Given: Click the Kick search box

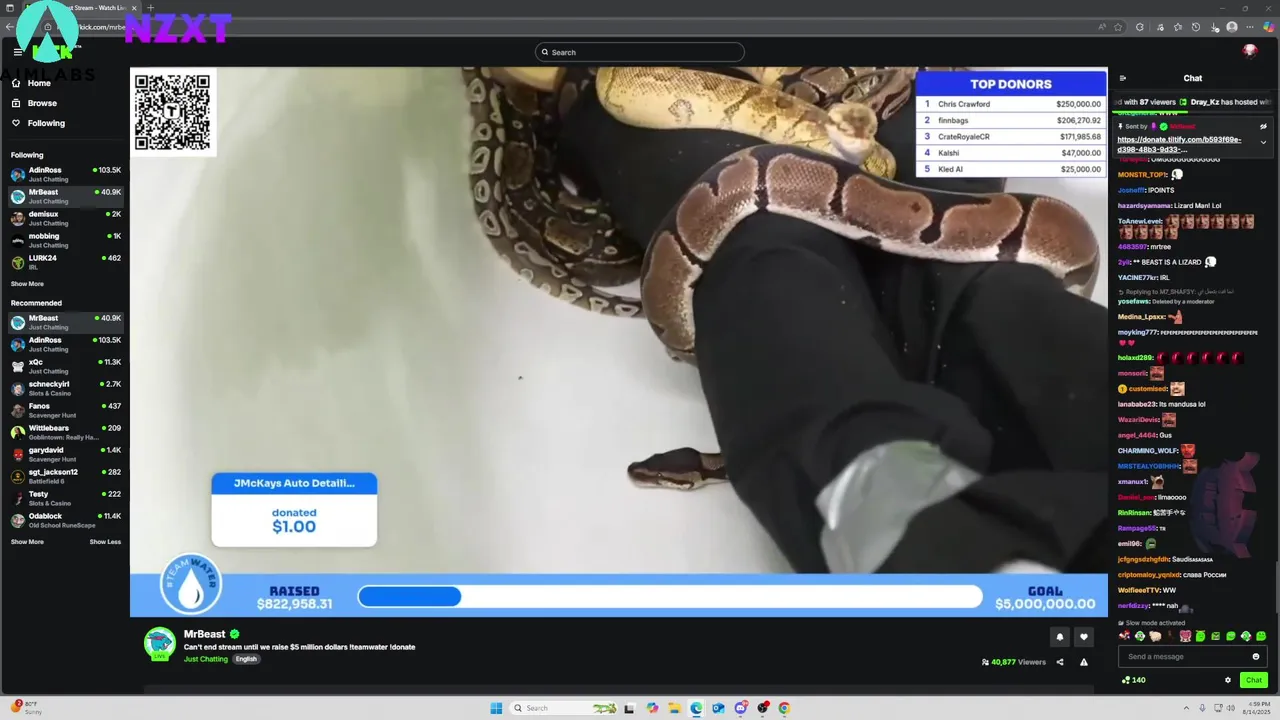Looking at the screenshot, I should tap(640, 52).
